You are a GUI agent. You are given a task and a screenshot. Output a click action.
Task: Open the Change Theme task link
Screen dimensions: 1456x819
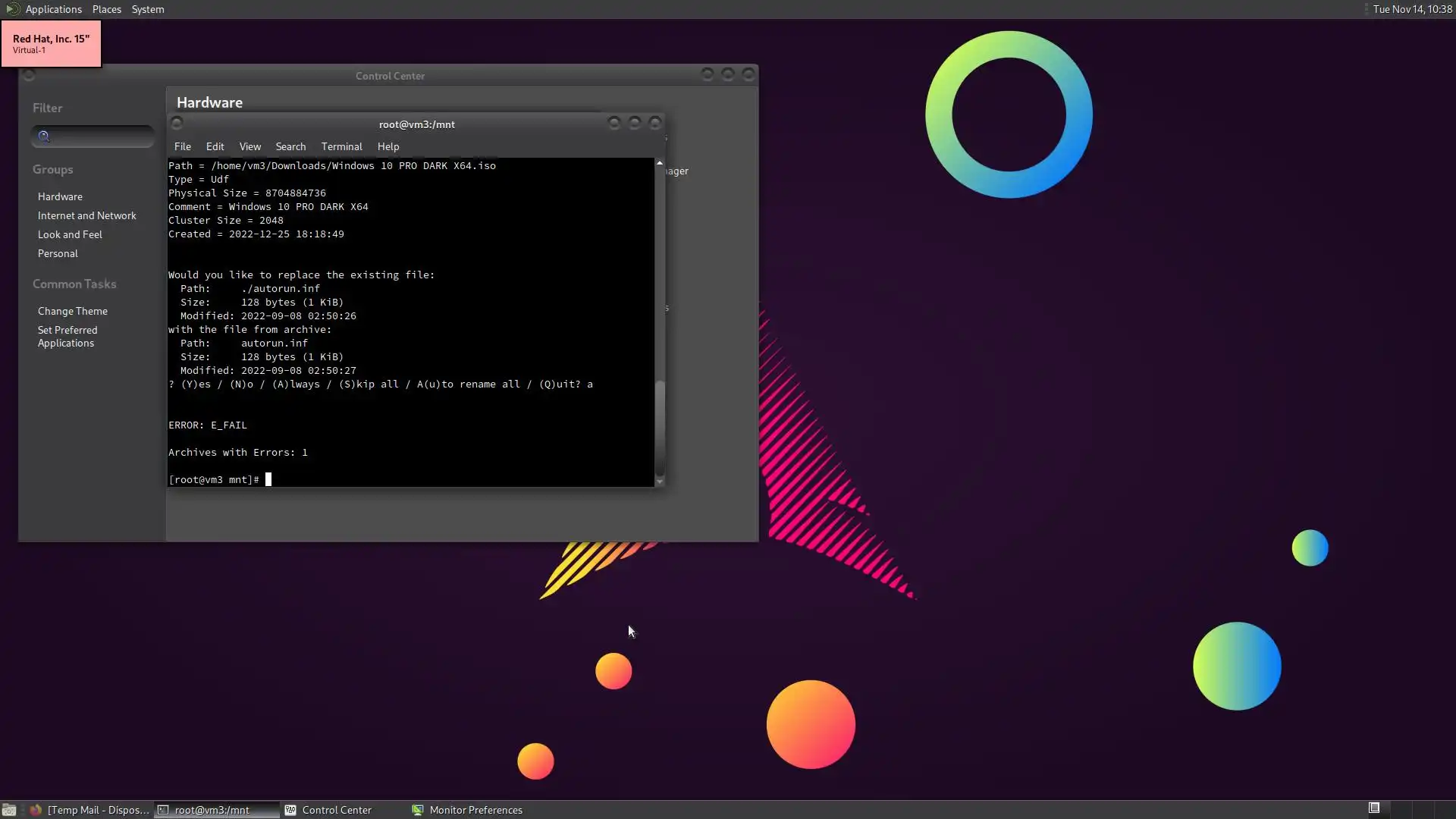[x=73, y=311]
